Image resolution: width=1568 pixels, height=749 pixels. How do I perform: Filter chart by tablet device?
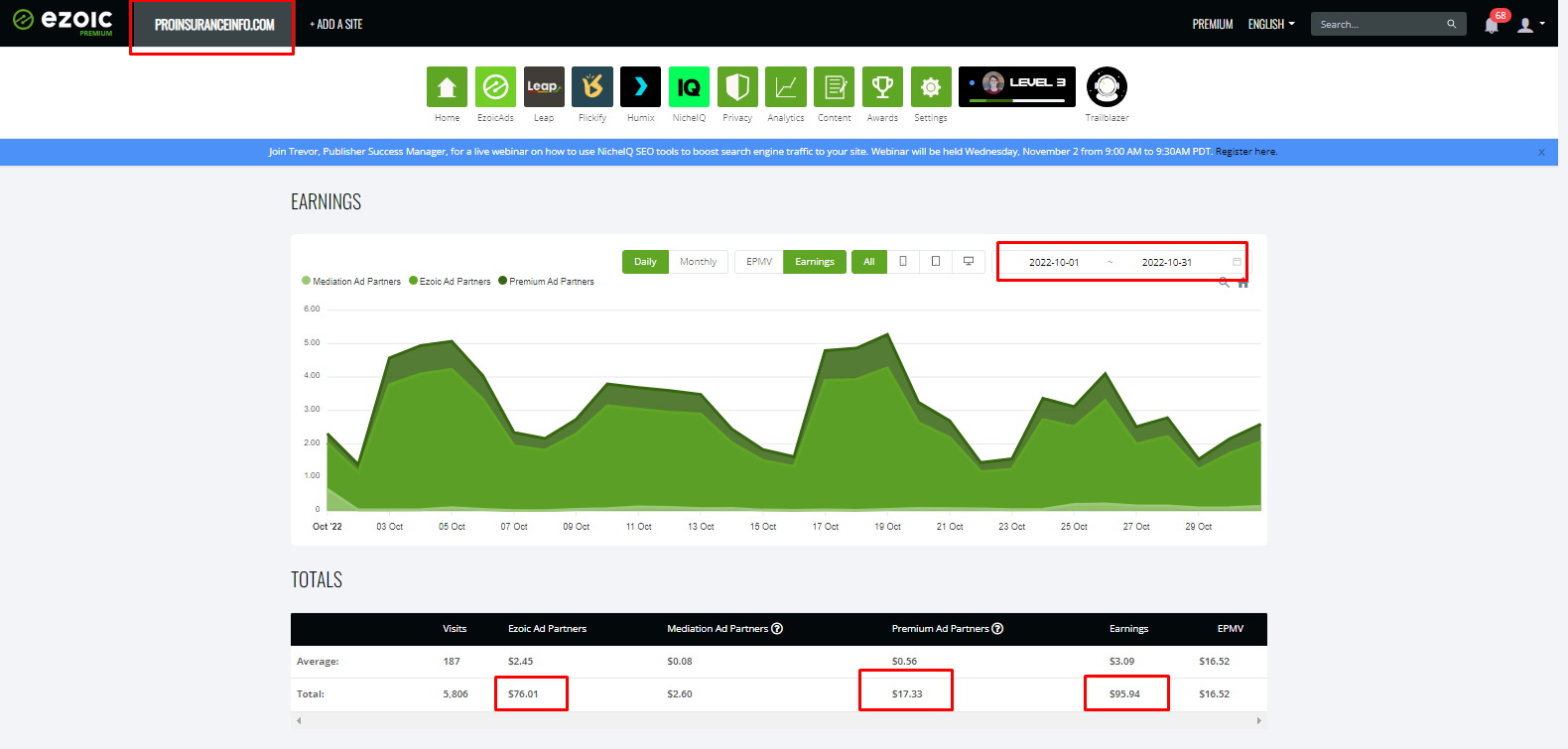coord(935,261)
